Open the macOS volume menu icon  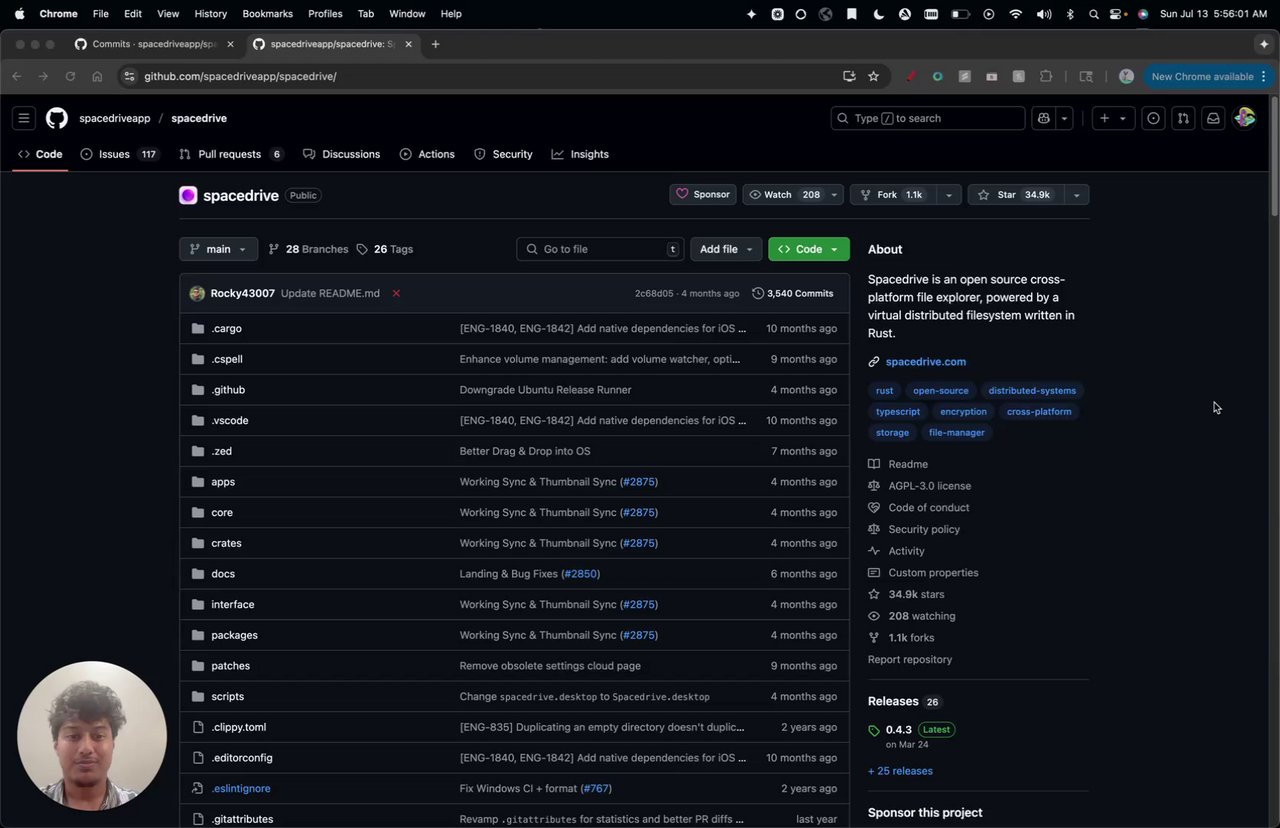click(1044, 14)
